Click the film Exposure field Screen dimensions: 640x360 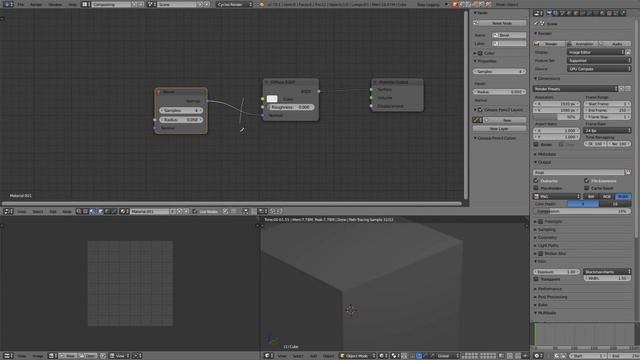click(x=557, y=271)
